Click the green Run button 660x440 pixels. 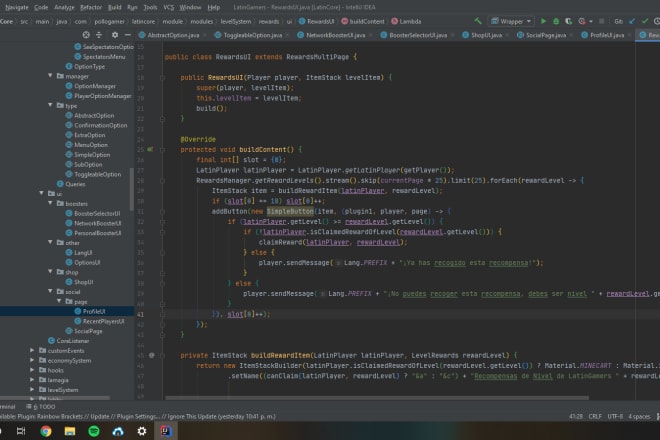(542, 20)
